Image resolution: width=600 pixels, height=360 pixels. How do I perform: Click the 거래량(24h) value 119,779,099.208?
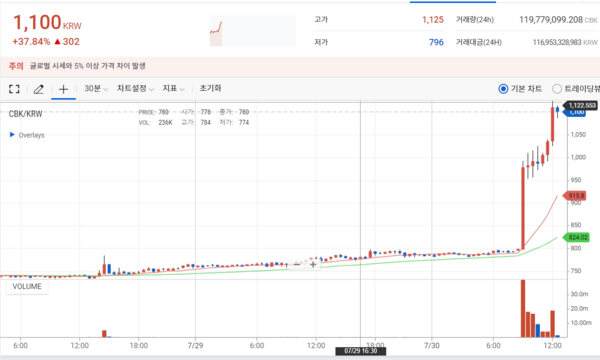551,20
